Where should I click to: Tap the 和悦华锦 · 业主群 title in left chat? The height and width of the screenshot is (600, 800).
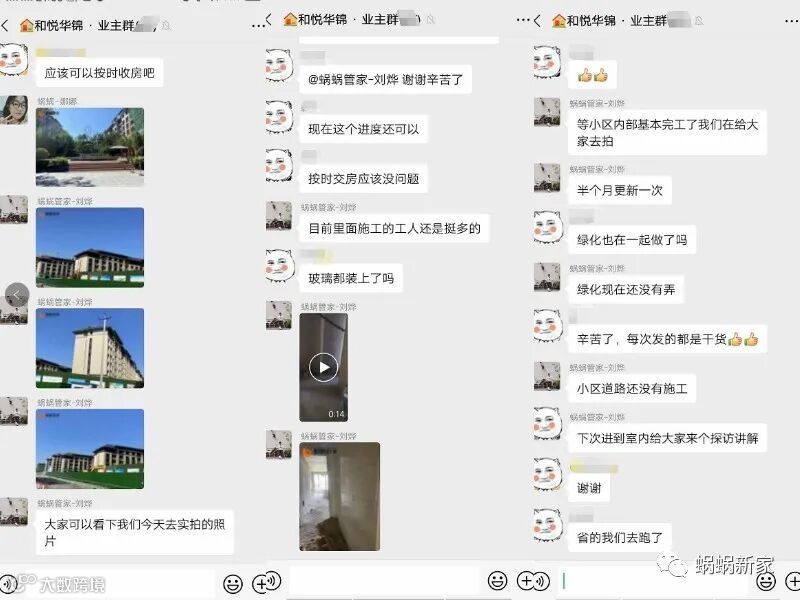(87, 25)
